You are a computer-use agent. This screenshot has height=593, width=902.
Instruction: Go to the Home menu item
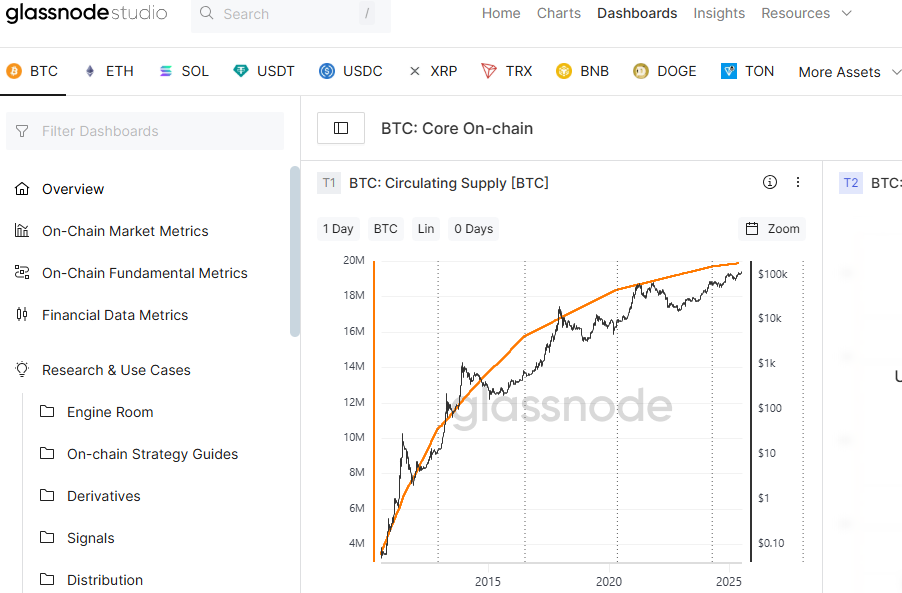501,13
